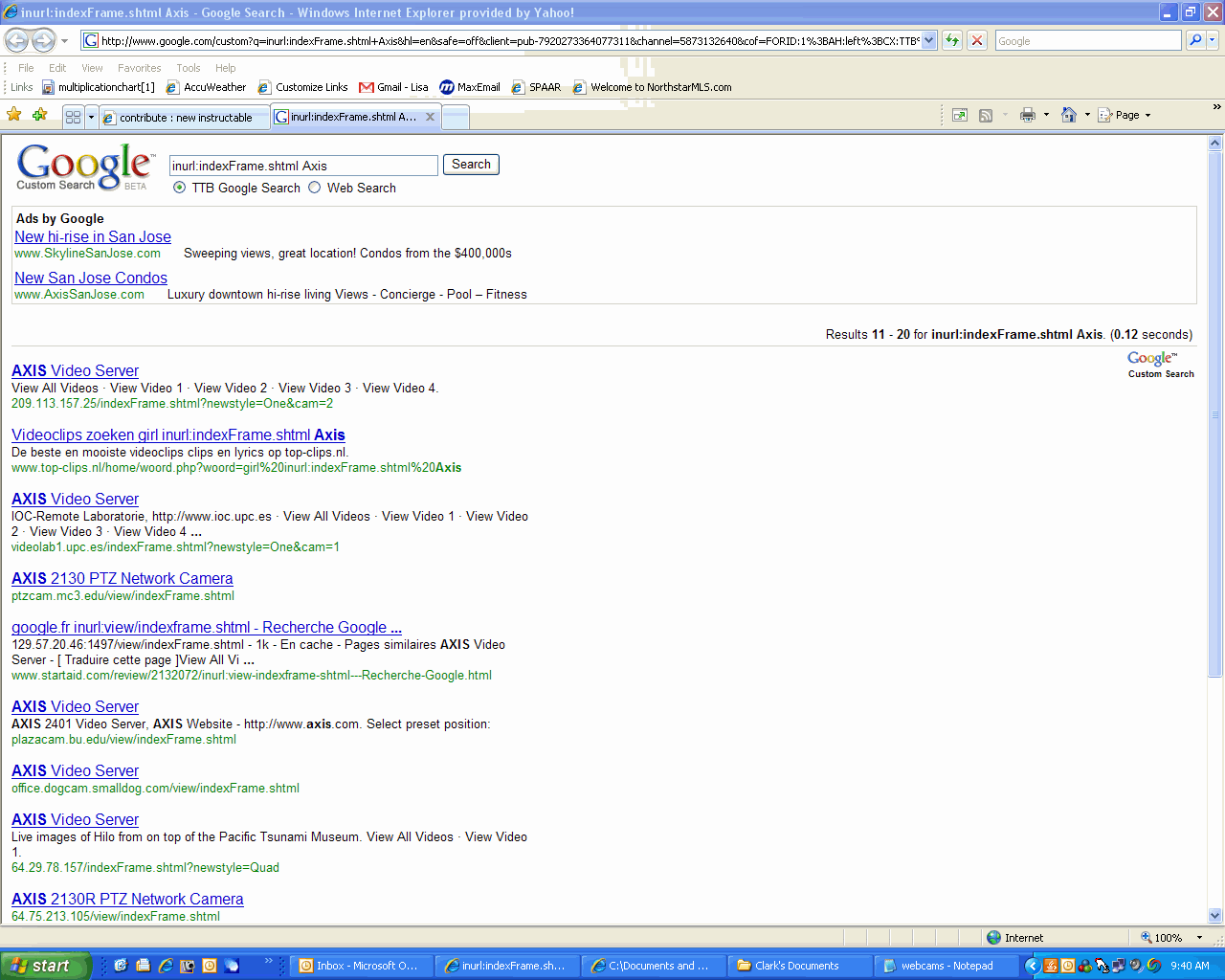This screenshot has height=980, width=1225.
Task: Expand hidden system tray icons with the arrow
Action: click(1032, 966)
